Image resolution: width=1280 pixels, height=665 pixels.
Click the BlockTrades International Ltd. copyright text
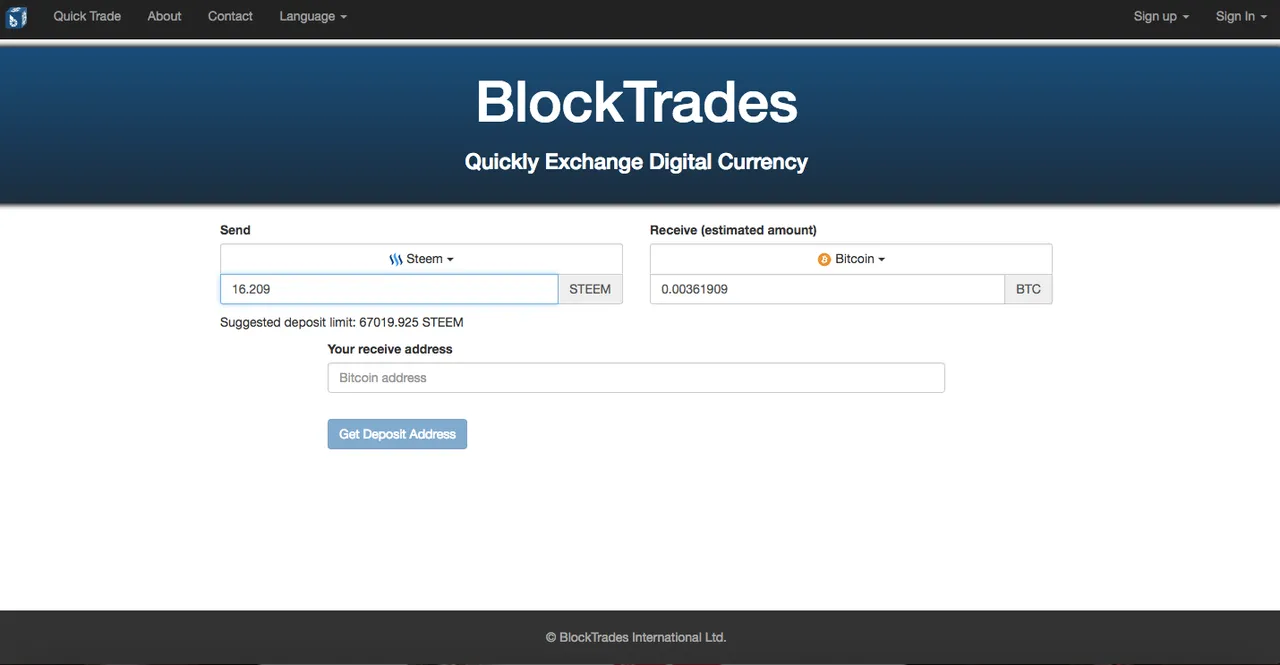coord(636,637)
